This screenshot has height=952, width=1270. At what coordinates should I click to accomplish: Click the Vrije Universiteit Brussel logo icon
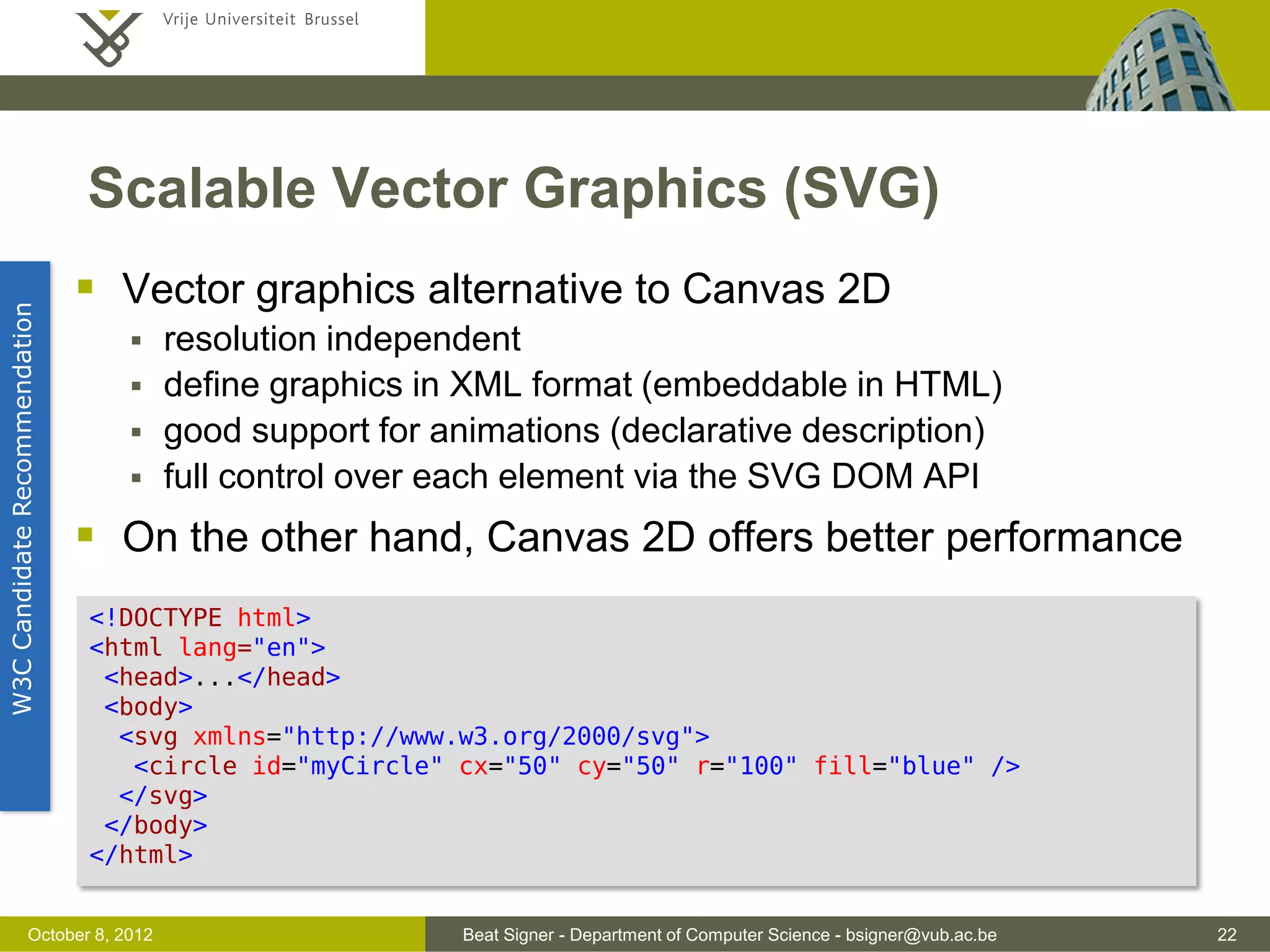click(x=109, y=38)
